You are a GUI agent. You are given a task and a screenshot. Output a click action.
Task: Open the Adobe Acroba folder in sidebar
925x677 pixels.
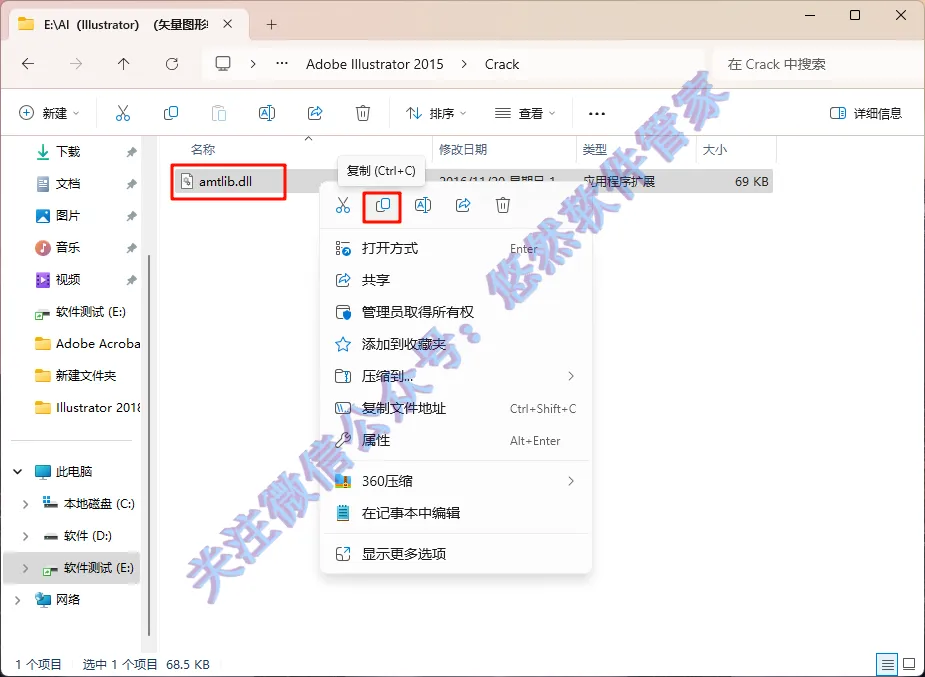pyautogui.click(x=87, y=344)
